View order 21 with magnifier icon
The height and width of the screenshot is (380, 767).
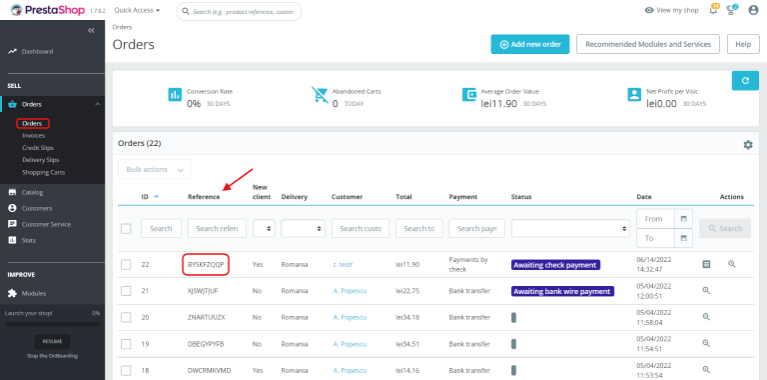pyautogui.click(x=706, y=290)
